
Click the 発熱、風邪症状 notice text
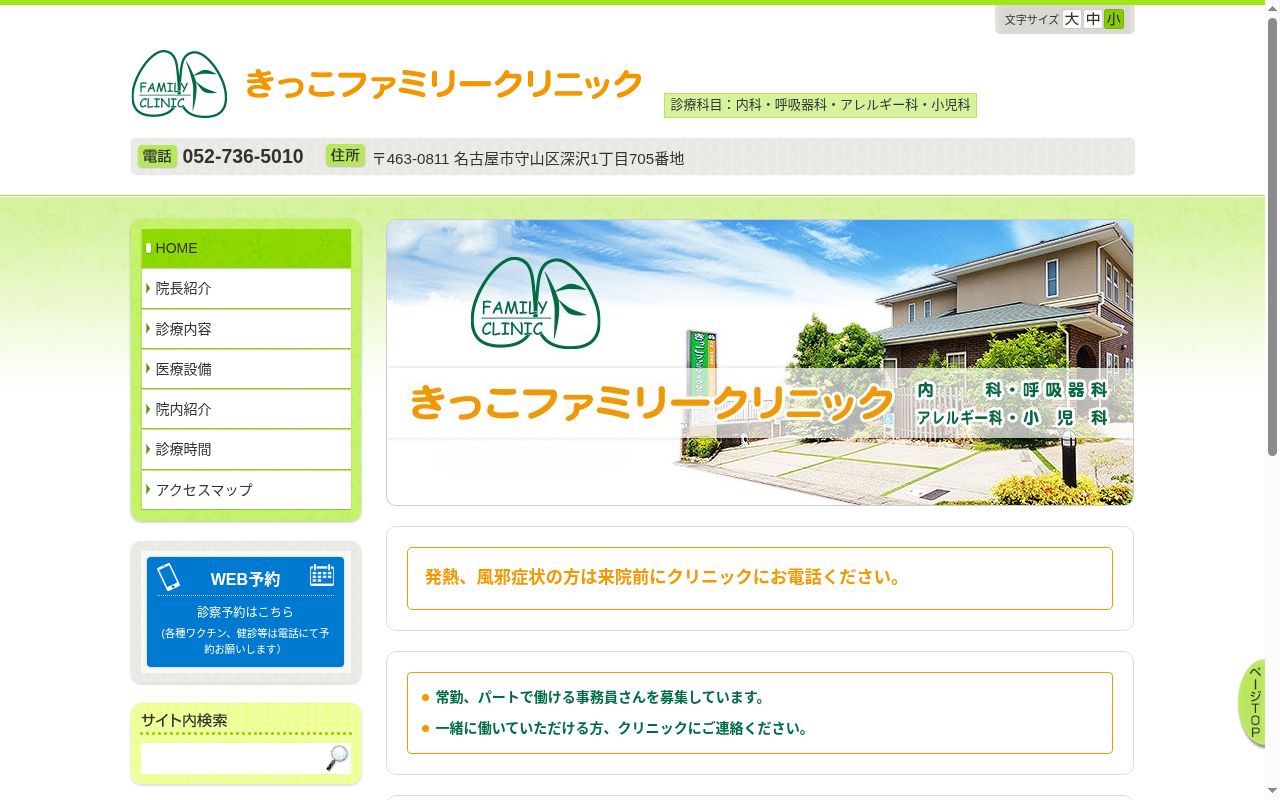[663, 577]
